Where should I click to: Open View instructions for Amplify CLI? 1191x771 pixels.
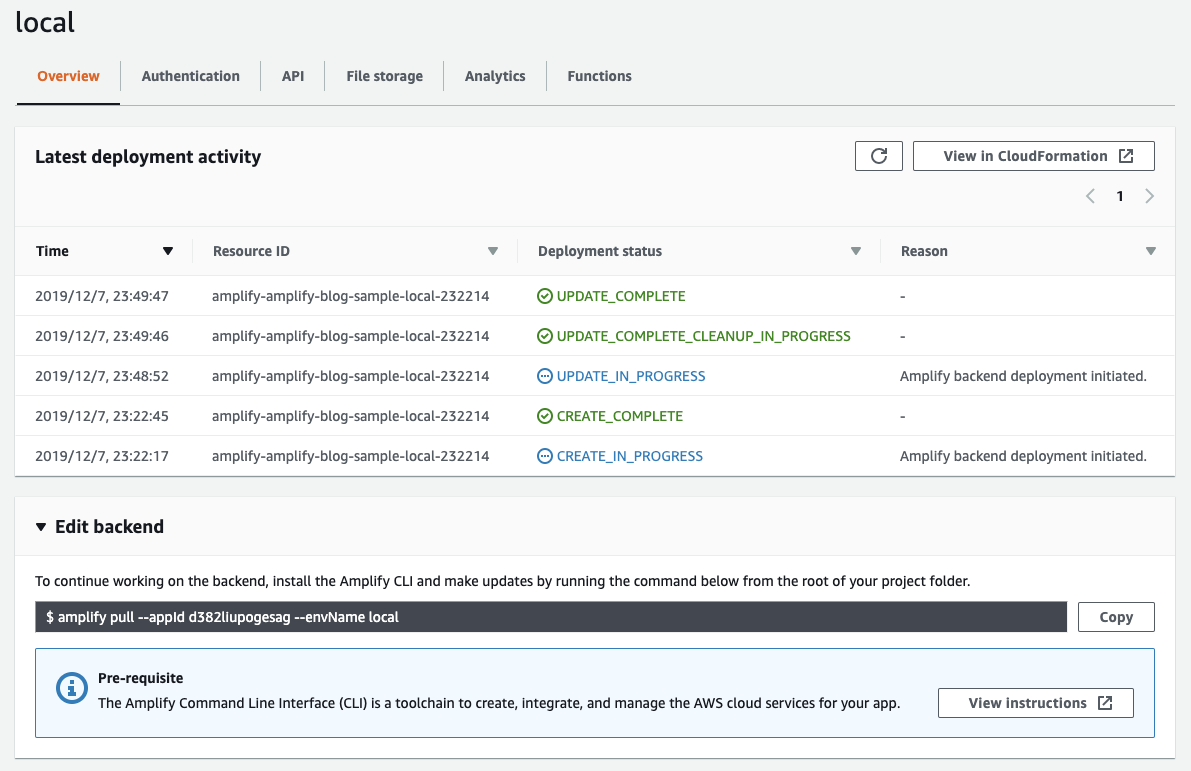click(x=1035, y=703)
